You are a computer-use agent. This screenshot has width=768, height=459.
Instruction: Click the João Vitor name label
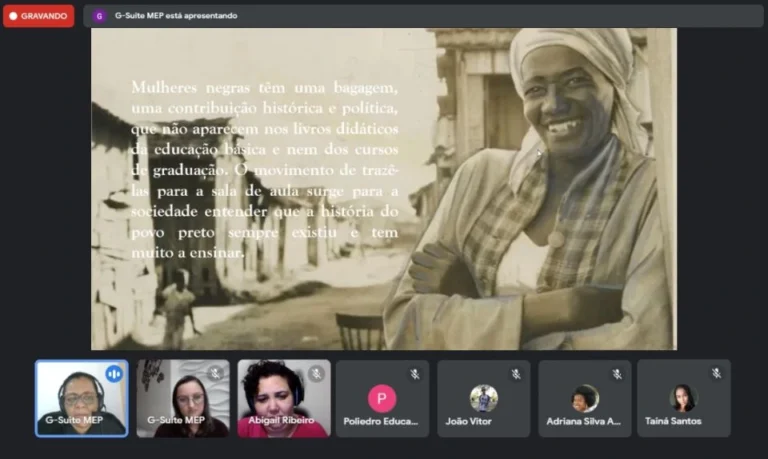pos(484,421)
